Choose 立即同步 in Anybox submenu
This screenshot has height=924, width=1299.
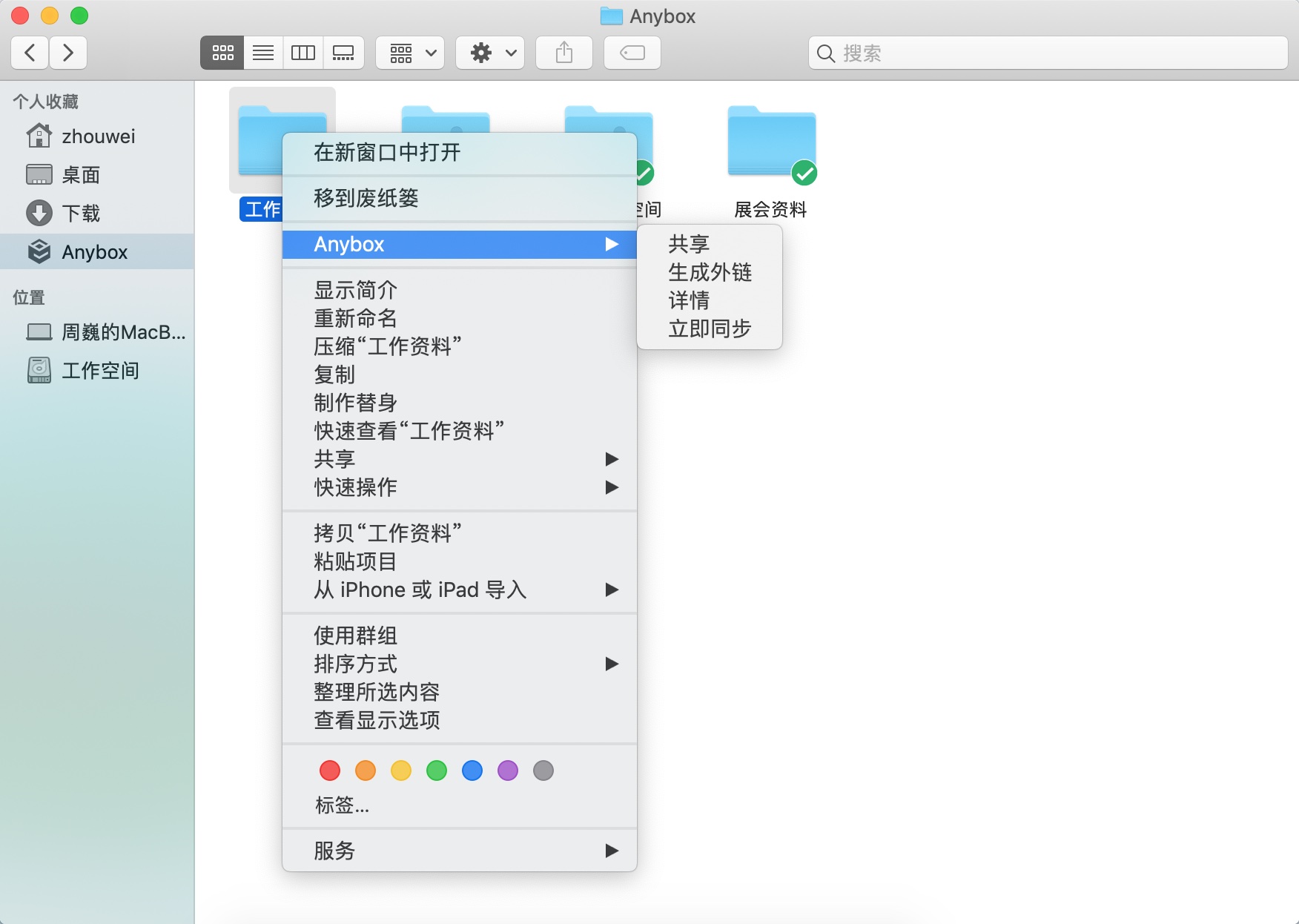pyautogui.click(x=710, y=329)
